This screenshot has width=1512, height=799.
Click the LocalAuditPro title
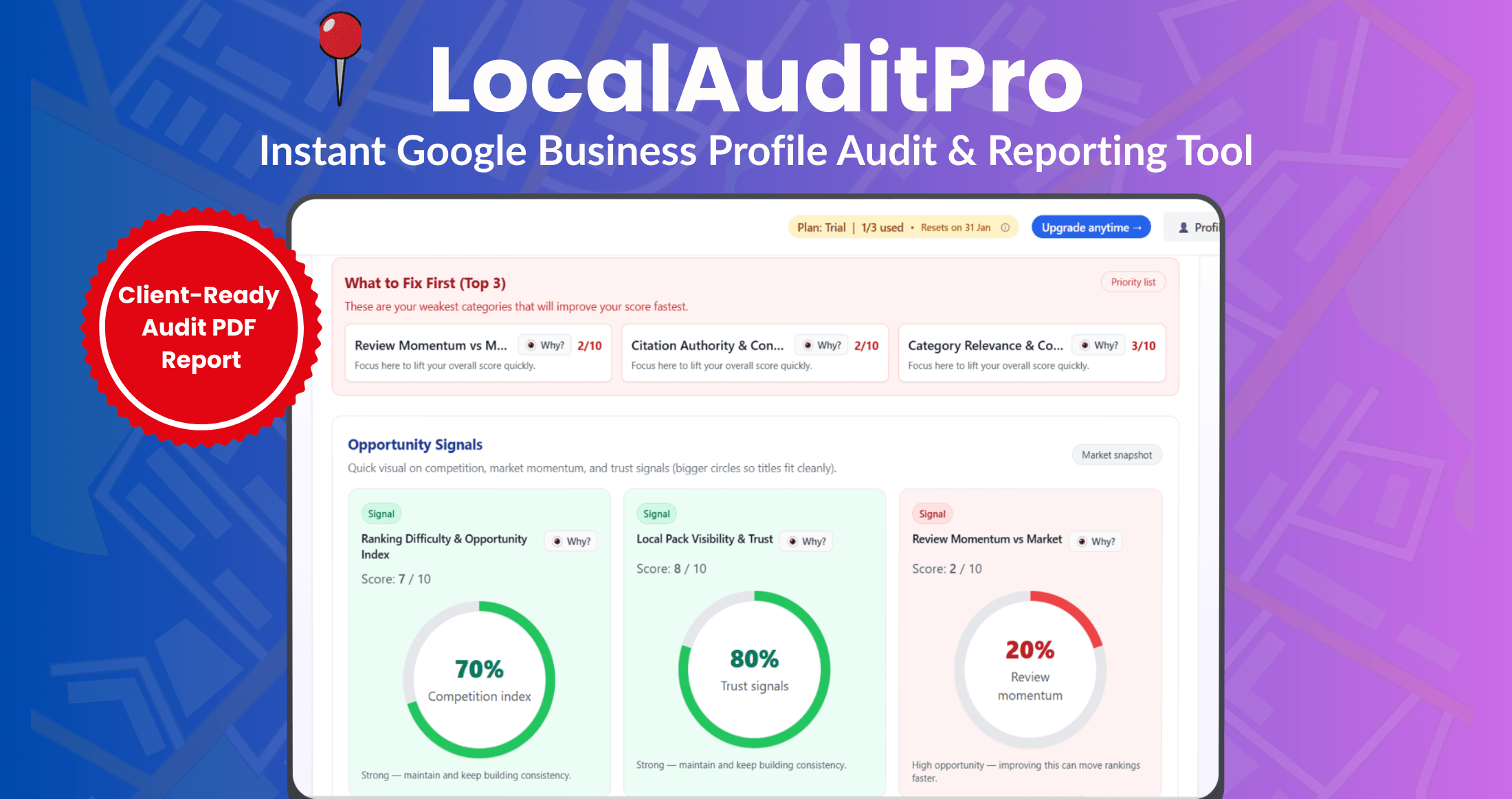[x=756, y=78]
